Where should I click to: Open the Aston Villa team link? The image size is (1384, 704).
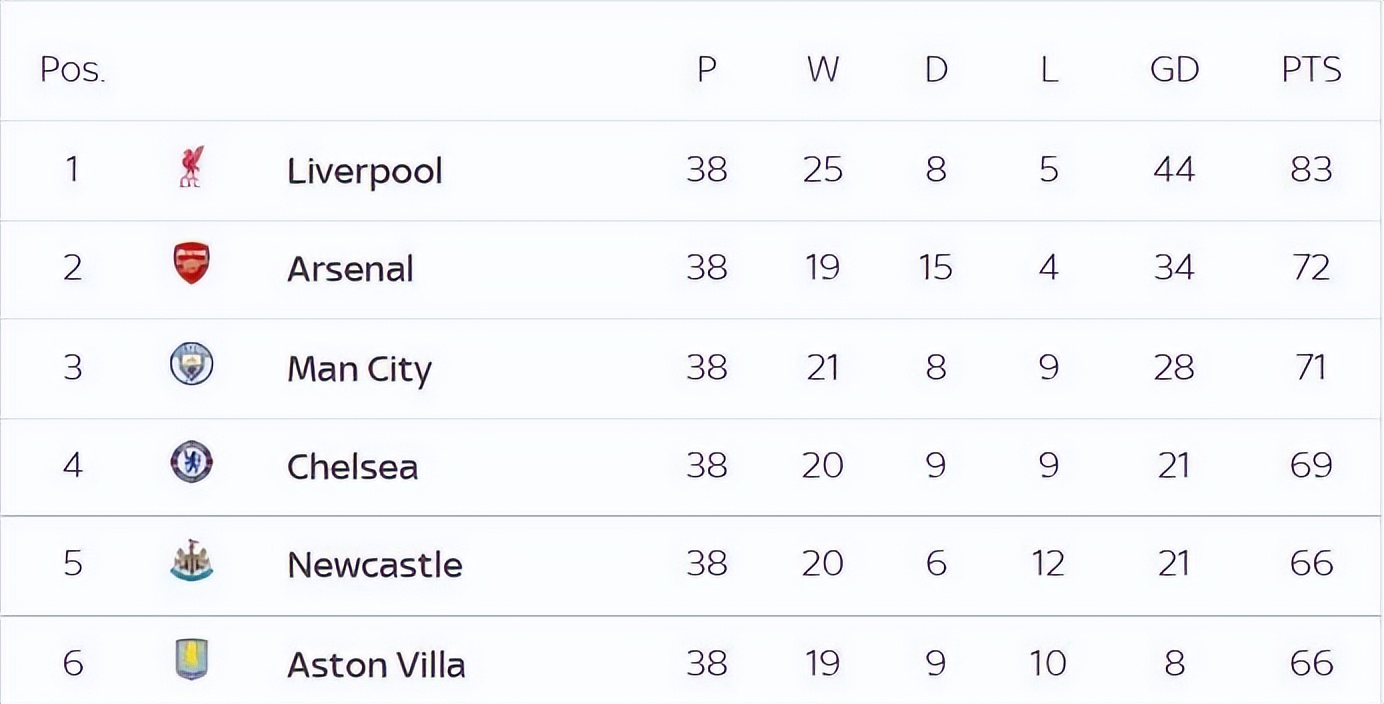tap(376, 664)
